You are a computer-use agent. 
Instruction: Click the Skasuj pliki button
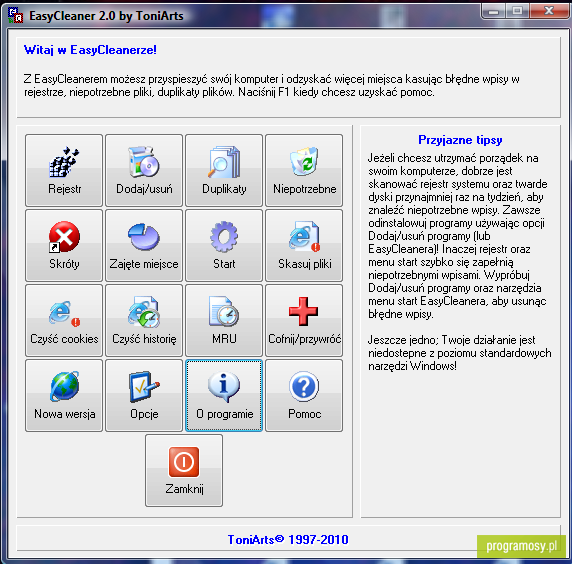pos(304,245)
